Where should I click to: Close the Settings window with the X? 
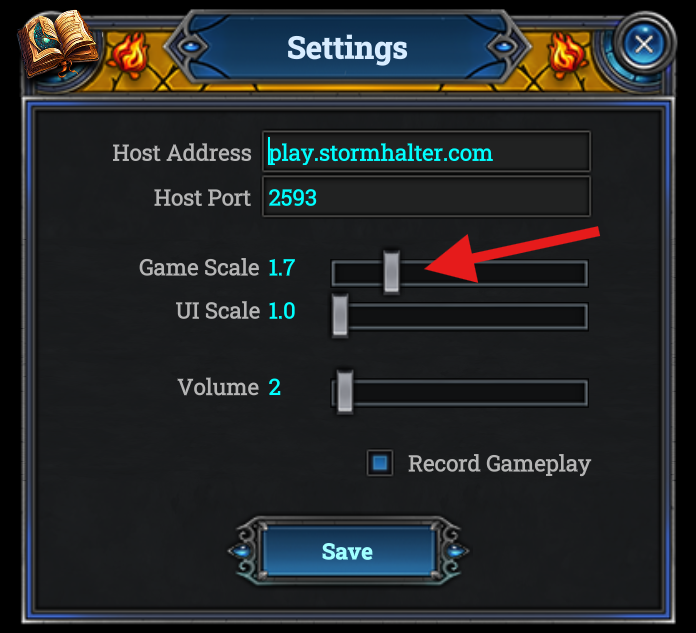(x=644, y=44)
